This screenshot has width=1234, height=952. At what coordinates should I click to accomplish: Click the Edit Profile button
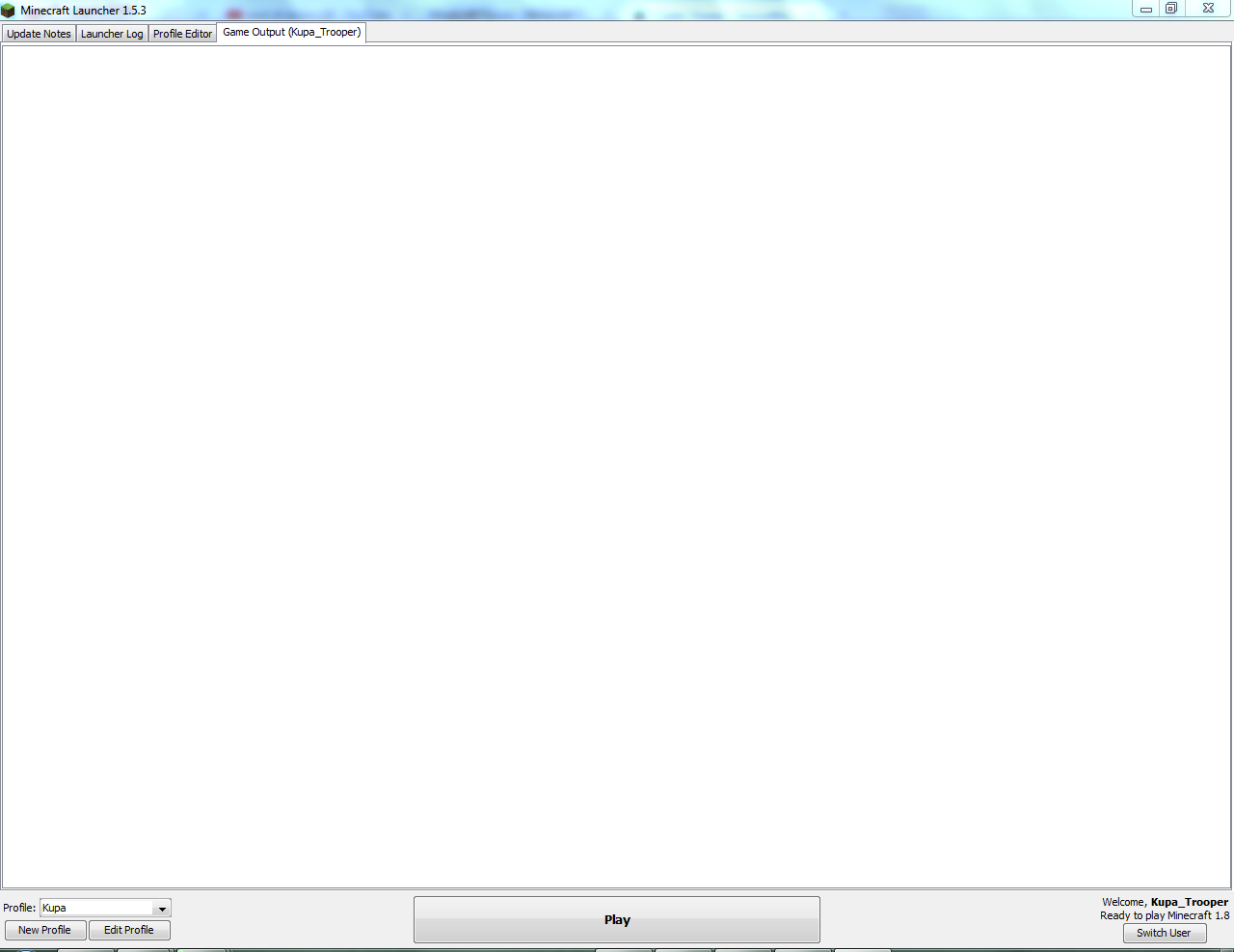tap(129, 930)
